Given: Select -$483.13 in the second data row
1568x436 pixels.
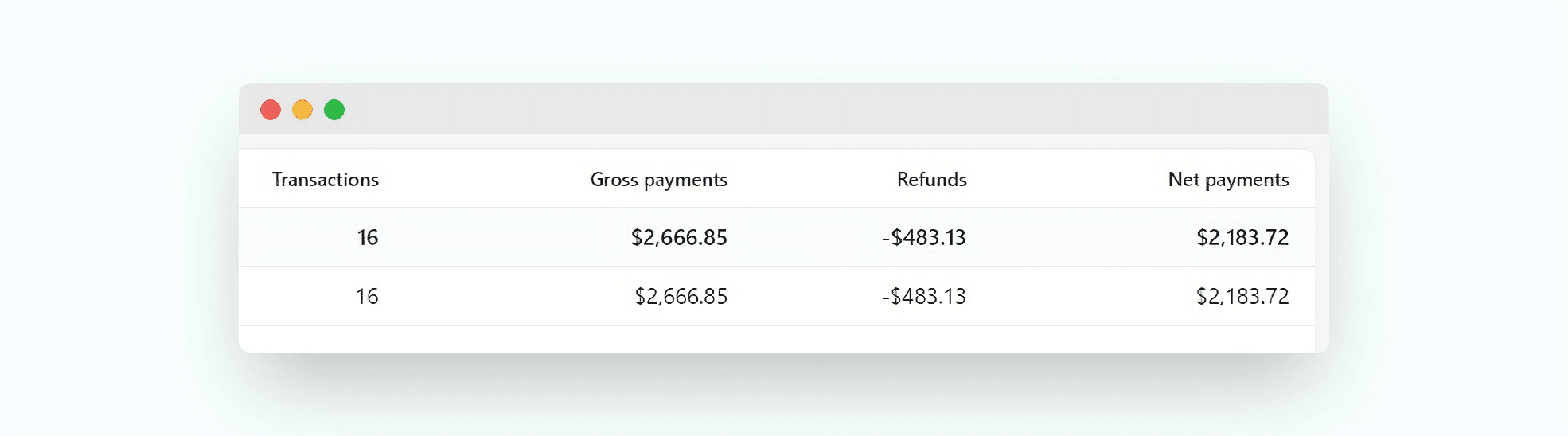Looking at the screenshot, I should (924, 297).
